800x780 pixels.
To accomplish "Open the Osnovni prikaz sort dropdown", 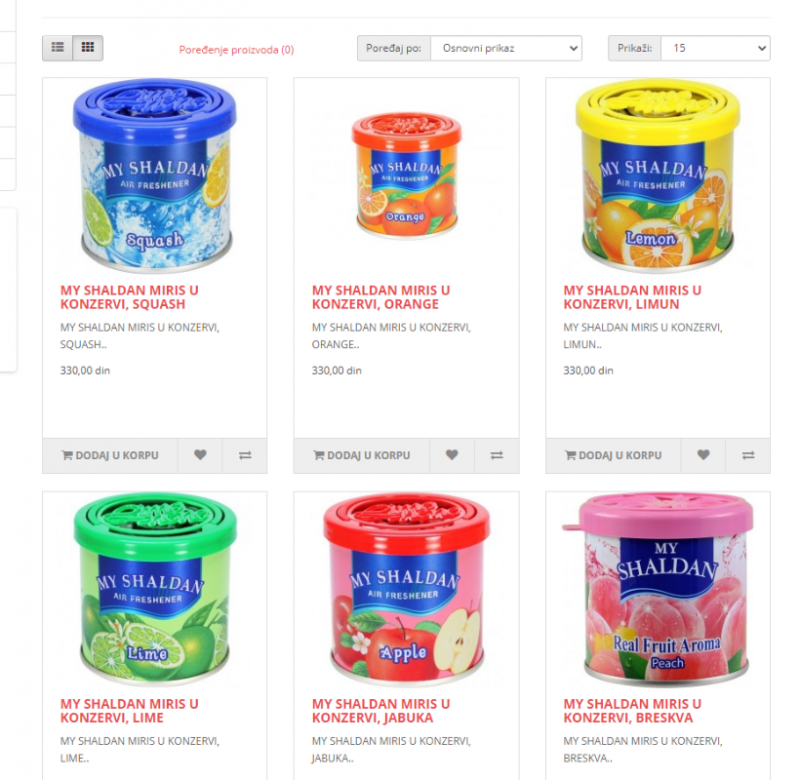I will pyautogui.click(x=506, y=48).
